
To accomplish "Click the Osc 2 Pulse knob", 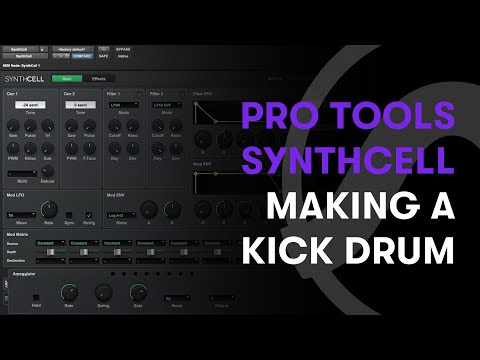I will 89,126.
